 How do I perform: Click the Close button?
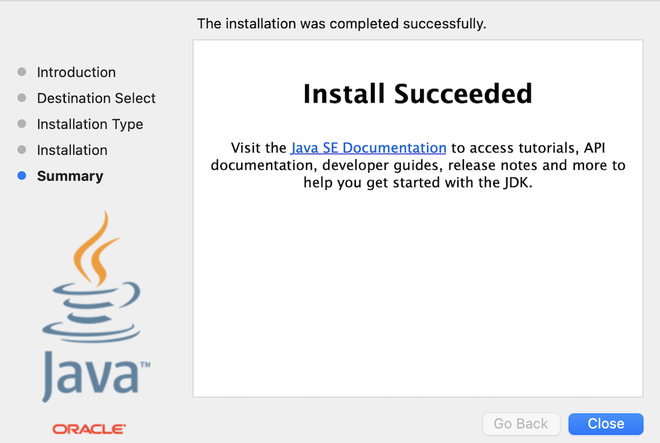pyautogui.click(x=606, y=424)
